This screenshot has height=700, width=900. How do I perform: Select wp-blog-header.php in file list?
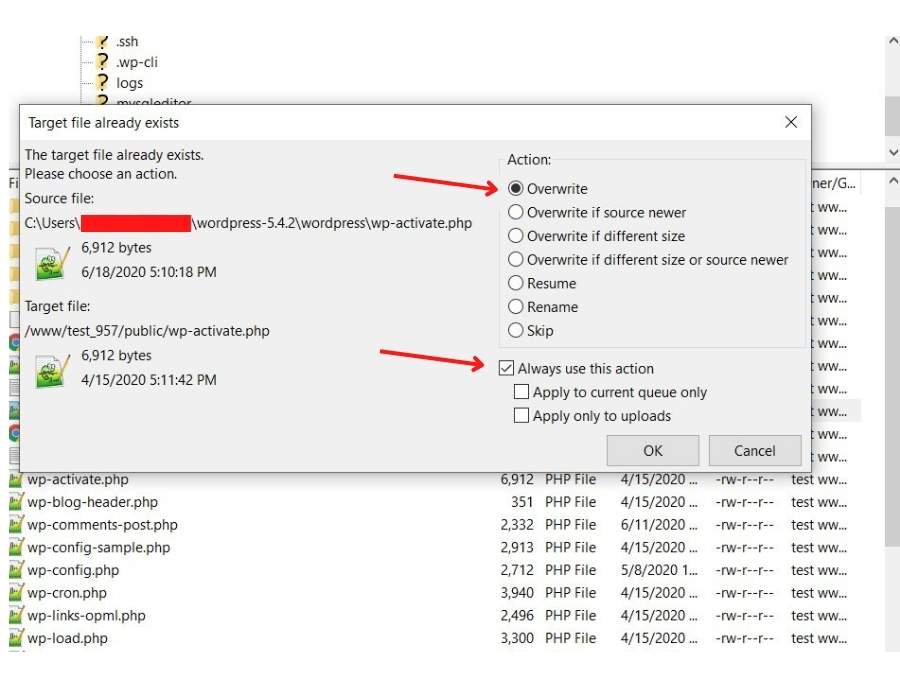[92, 502]
